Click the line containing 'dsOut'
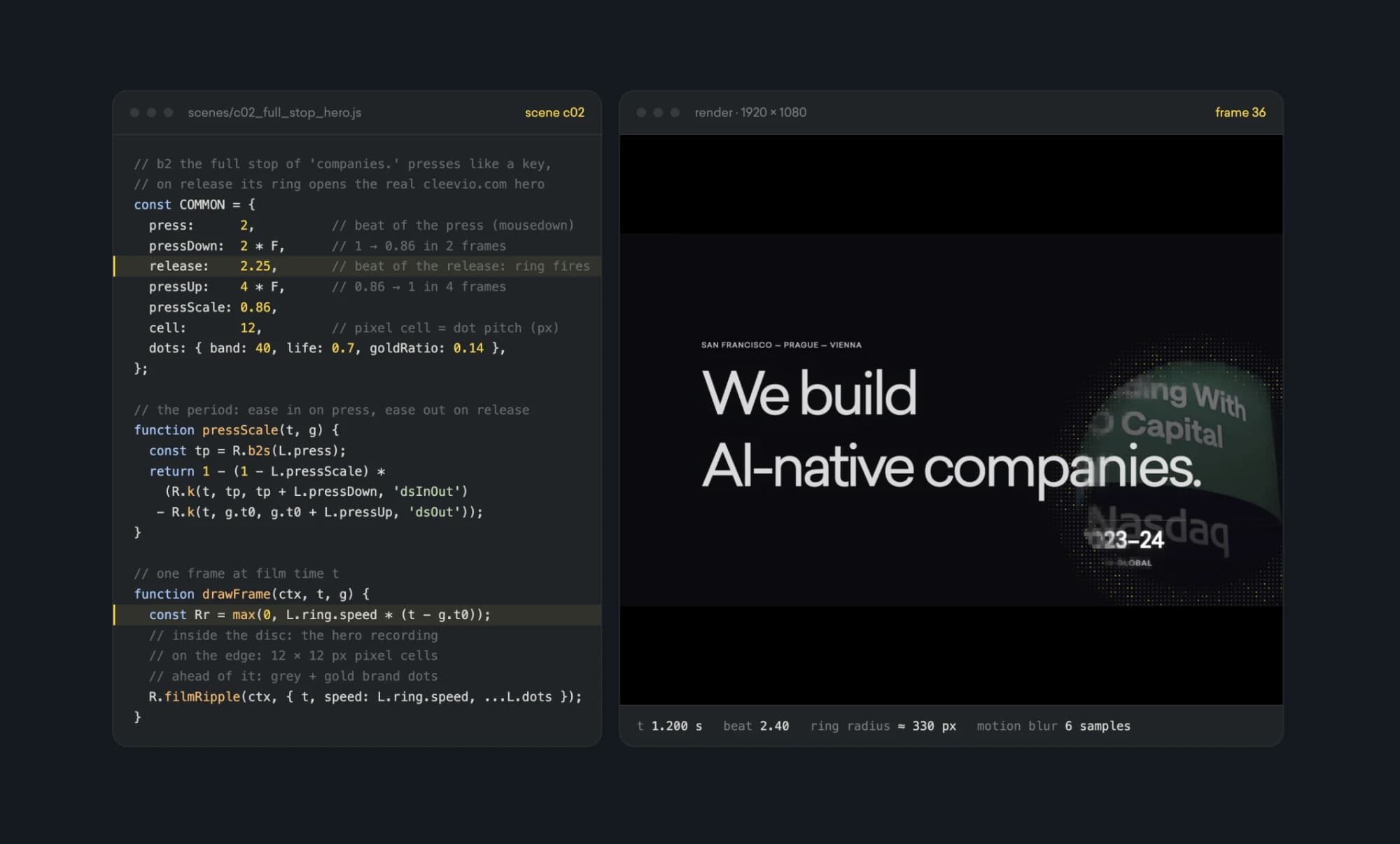The height and width of the screenshot is (844, 1400). point(320,512)
